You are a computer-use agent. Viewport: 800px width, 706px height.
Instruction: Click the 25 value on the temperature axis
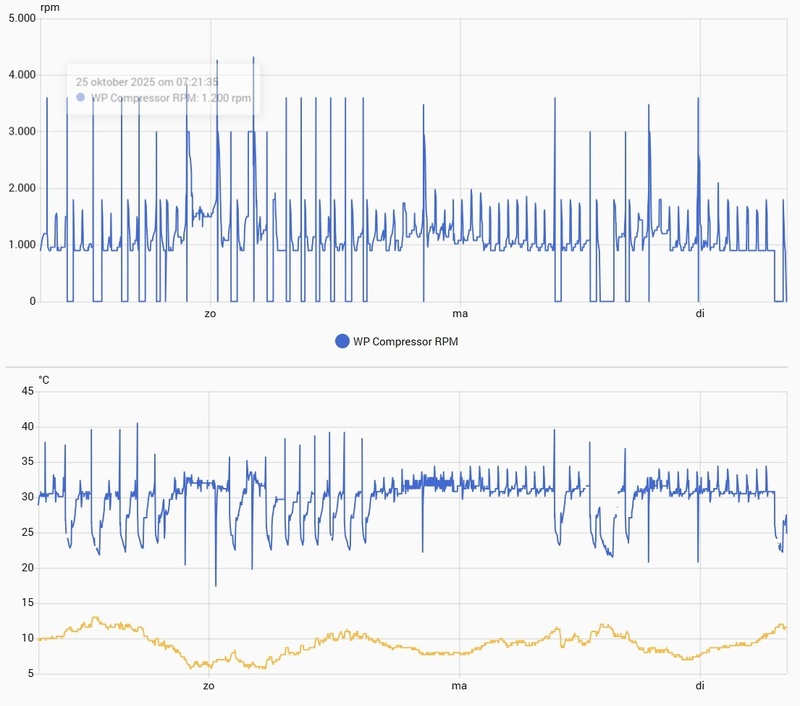(28, 533)
